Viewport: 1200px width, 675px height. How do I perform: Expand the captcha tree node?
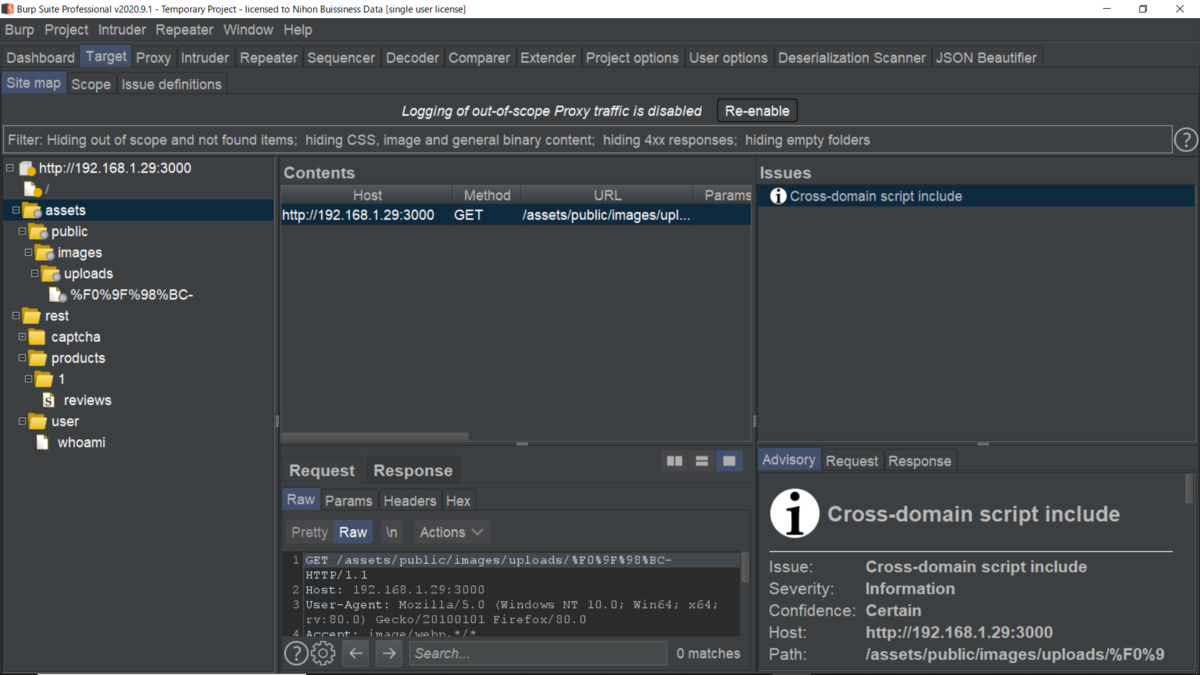(x=22, y=336)
